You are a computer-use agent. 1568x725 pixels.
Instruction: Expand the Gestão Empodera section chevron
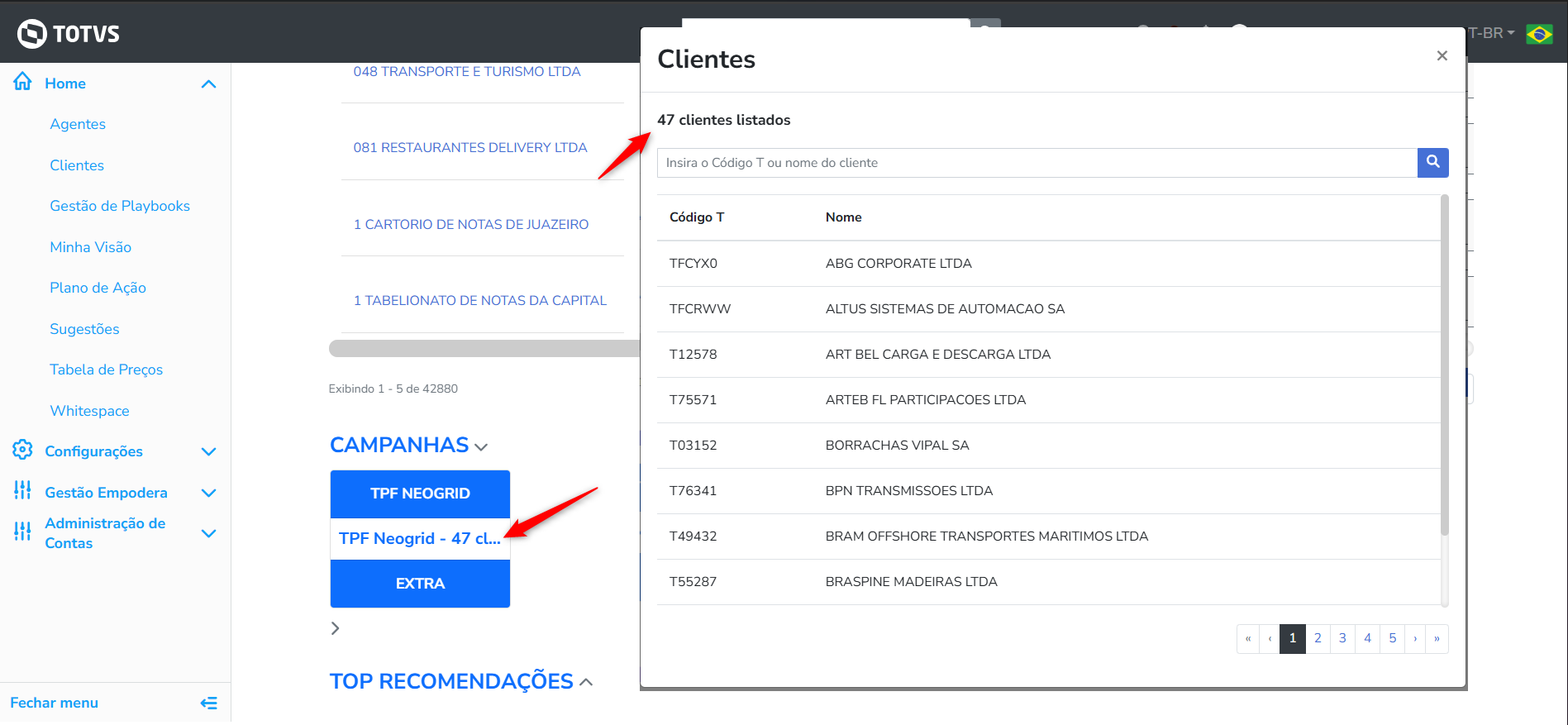(x=208, y=493)
